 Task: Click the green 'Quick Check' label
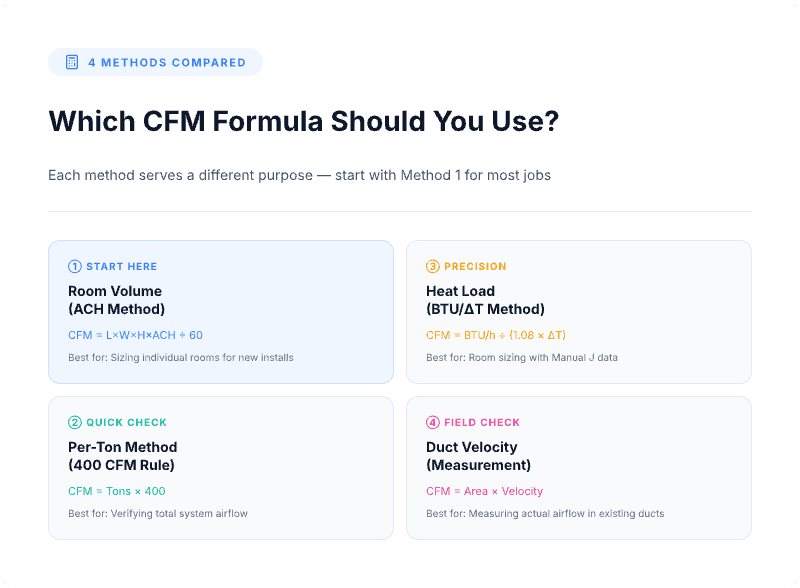[126, 423]
